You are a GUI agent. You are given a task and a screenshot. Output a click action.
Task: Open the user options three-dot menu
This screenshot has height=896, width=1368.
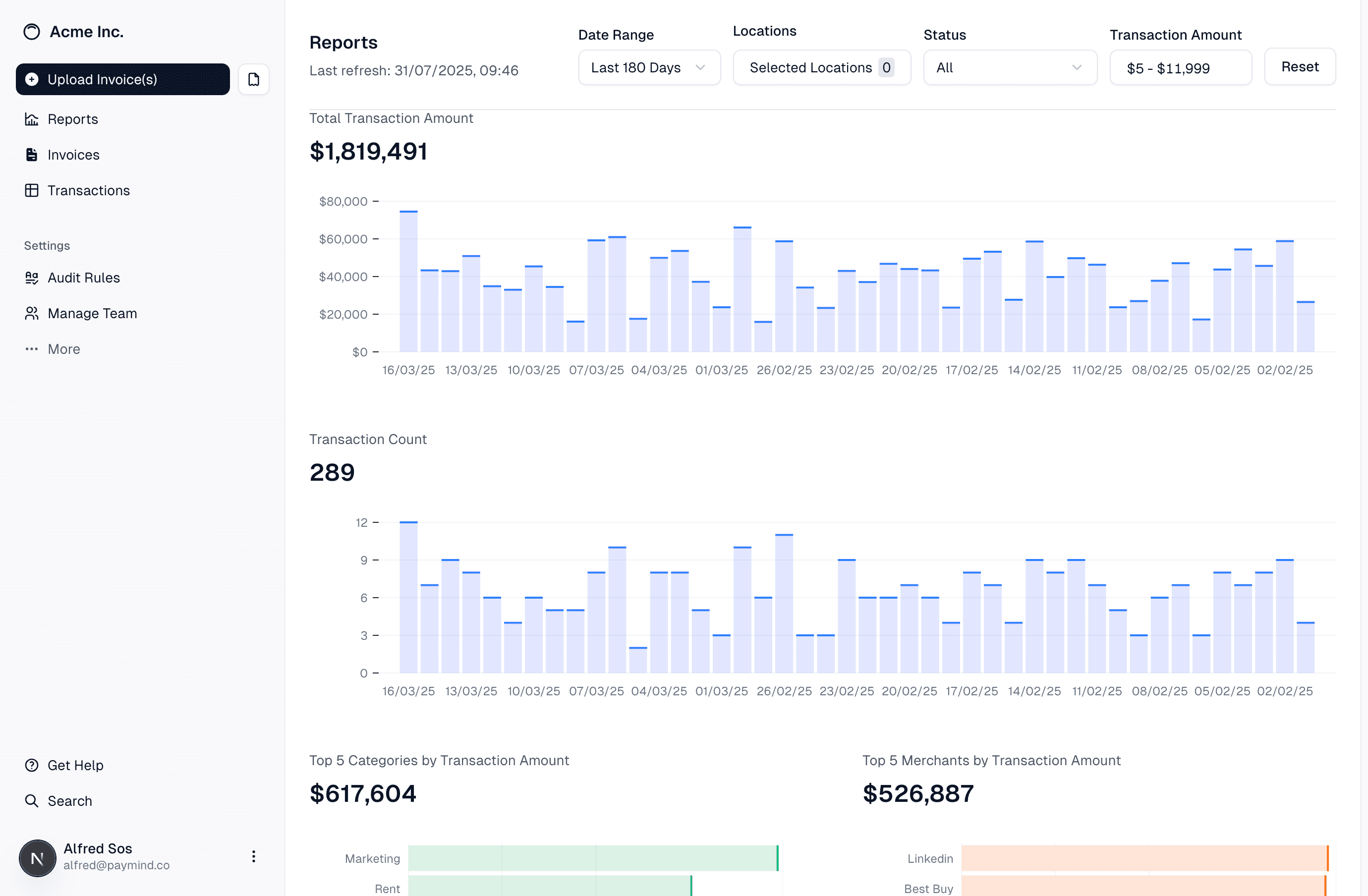pyautogui.click(x=253, y=856)
